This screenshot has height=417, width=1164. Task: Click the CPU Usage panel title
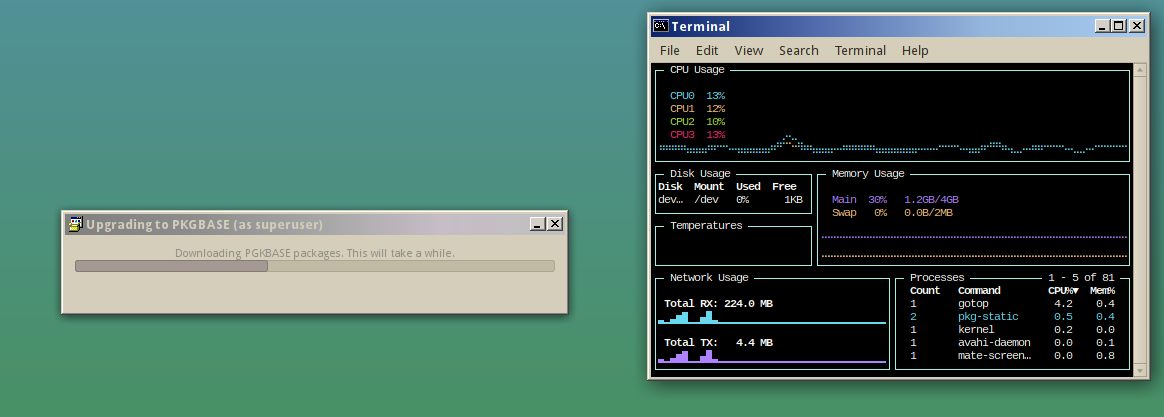click(697, 70)
